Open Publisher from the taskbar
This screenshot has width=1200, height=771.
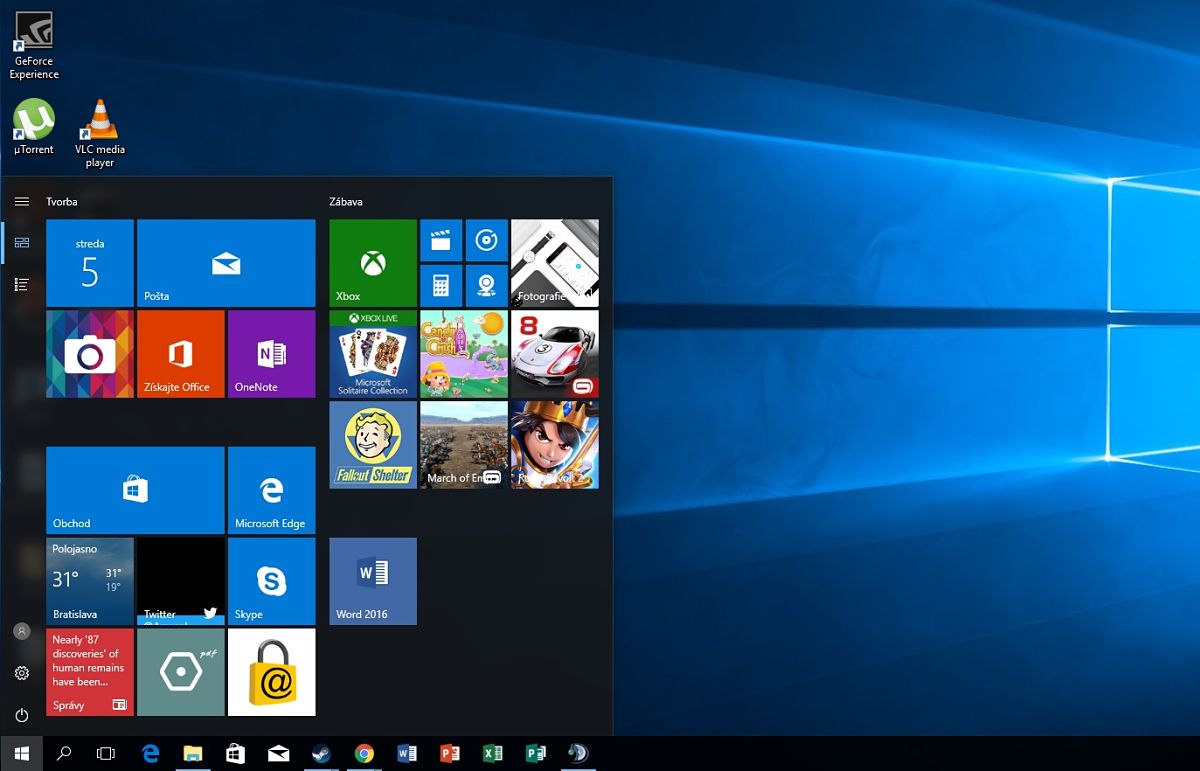pos(535,754)
